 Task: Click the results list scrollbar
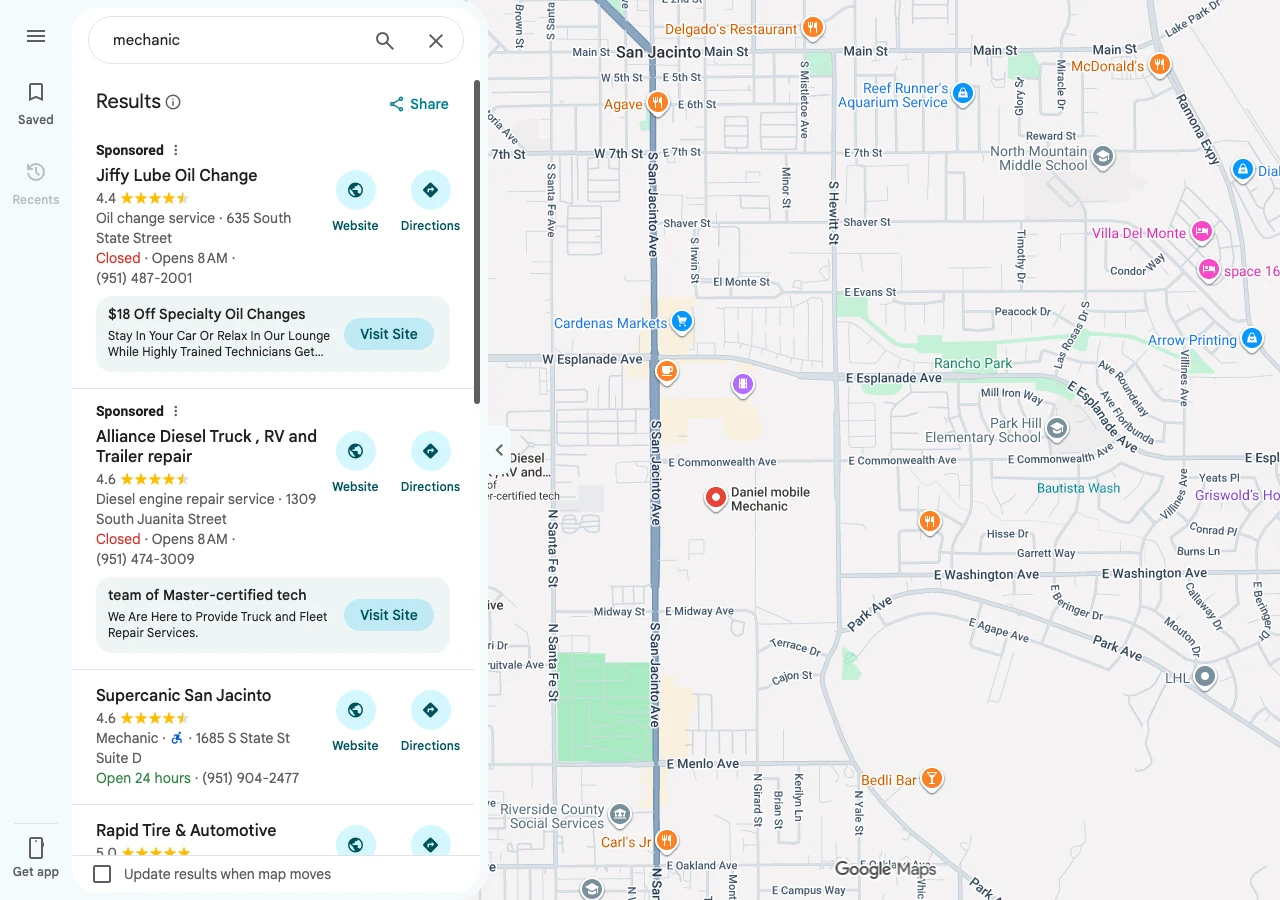click(x=477, y=242)
